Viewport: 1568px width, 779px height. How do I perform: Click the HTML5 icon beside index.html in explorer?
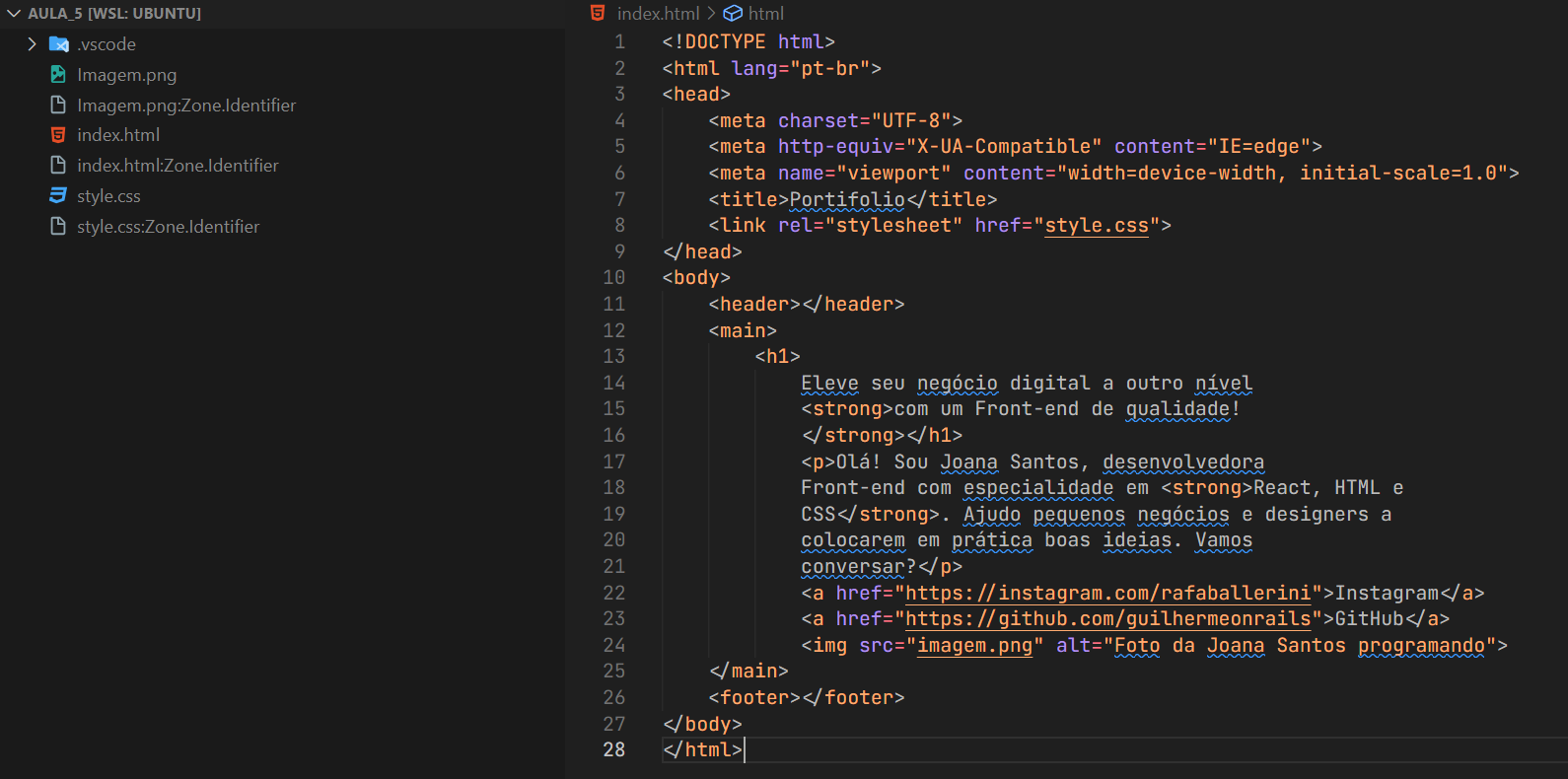[58, 135]
